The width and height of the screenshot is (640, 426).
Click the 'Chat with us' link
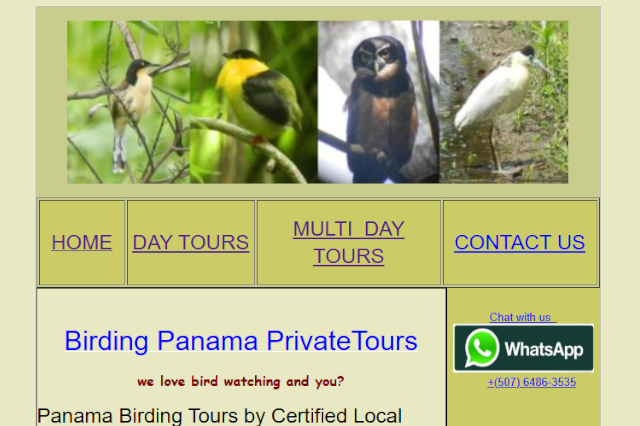pyautogui.click(x=522, y=317)
